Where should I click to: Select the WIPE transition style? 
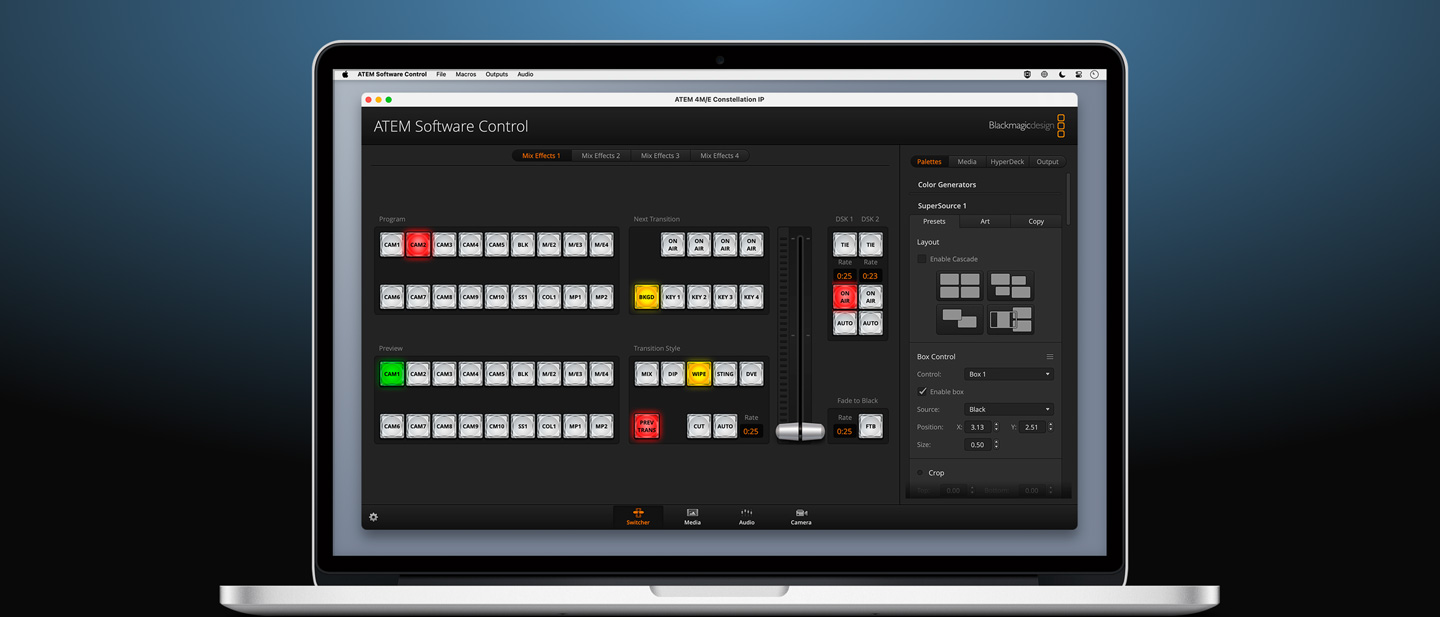tap(698, 373)
